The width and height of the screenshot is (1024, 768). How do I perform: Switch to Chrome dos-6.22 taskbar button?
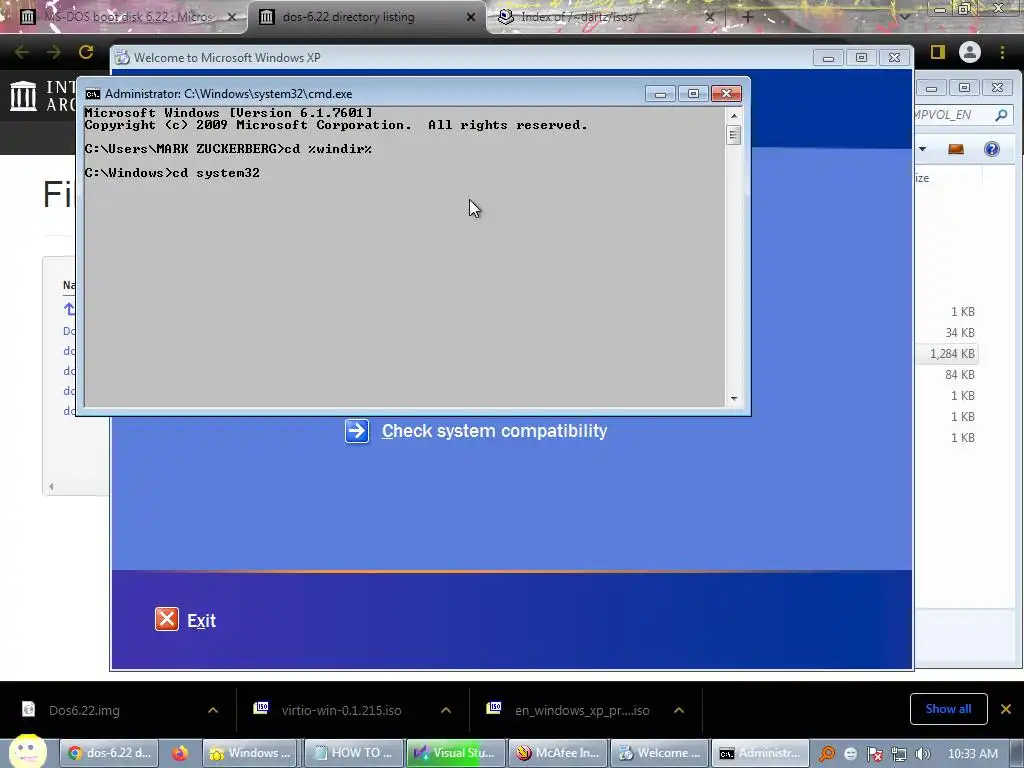(x=110, y=753)
